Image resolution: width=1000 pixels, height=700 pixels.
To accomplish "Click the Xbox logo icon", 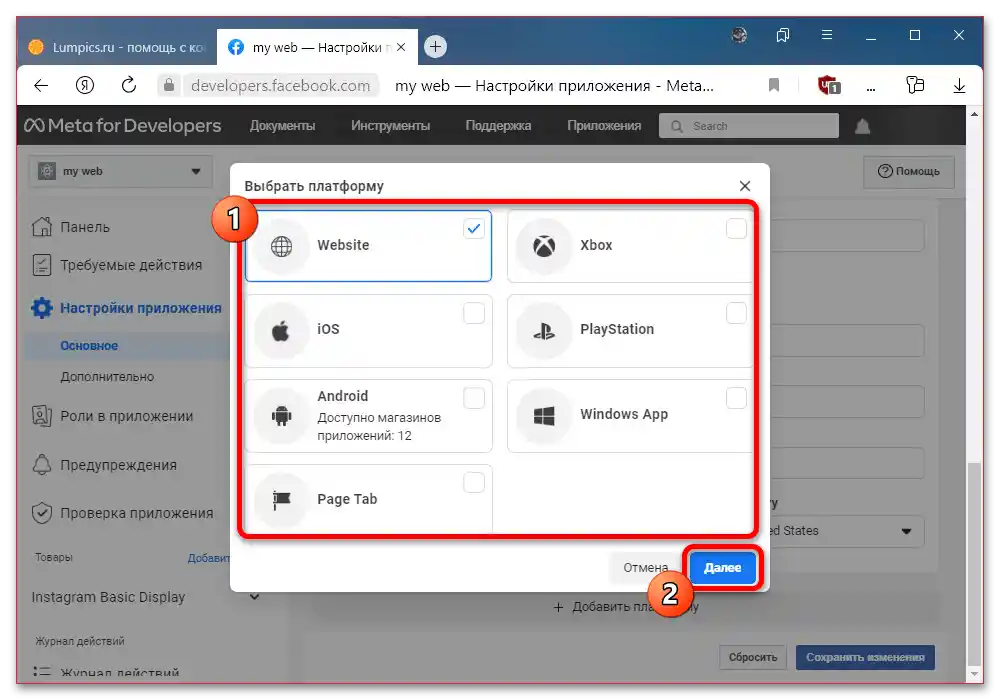I will coord(544,246).
